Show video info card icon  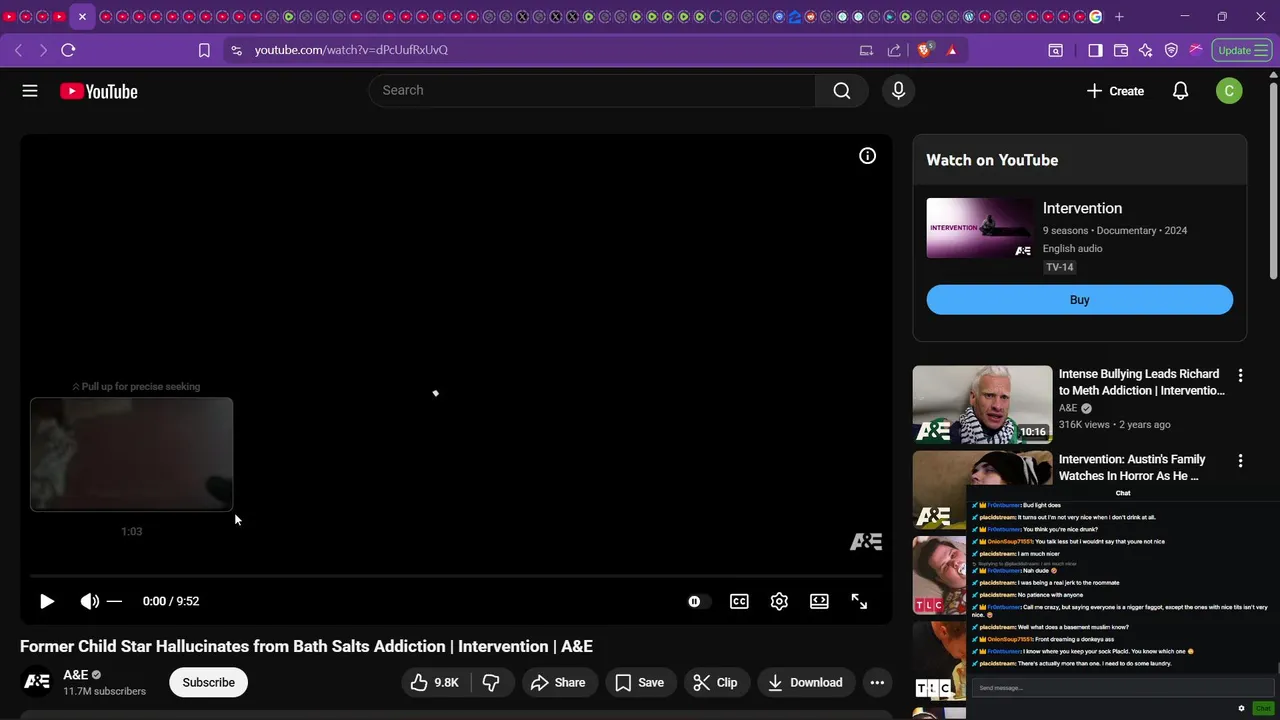point(867,156)
